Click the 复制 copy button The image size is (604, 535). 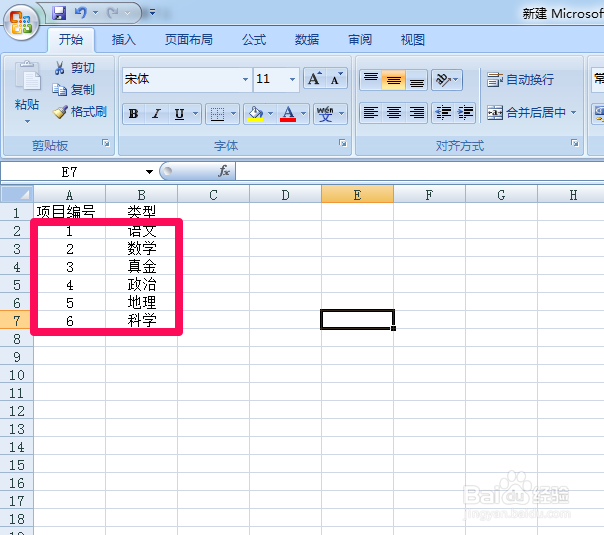(74, 90)
